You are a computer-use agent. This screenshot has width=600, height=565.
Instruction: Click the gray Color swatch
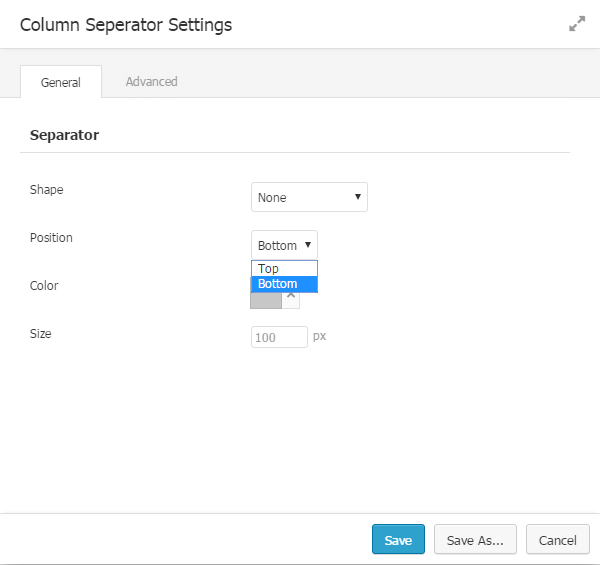click(x=266, y=300)
